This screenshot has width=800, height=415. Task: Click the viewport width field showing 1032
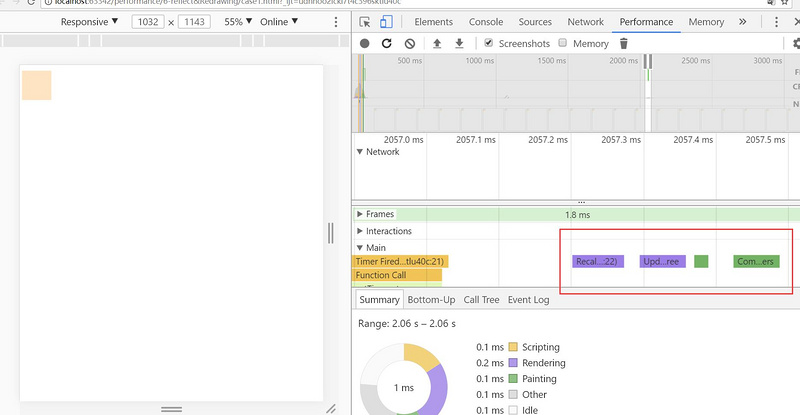pyautogui.click(x=148, y=21)
